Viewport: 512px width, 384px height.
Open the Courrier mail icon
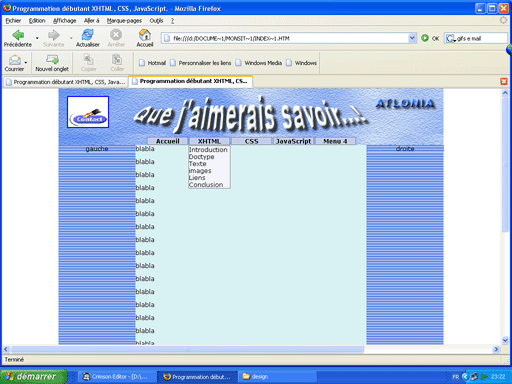15,60
